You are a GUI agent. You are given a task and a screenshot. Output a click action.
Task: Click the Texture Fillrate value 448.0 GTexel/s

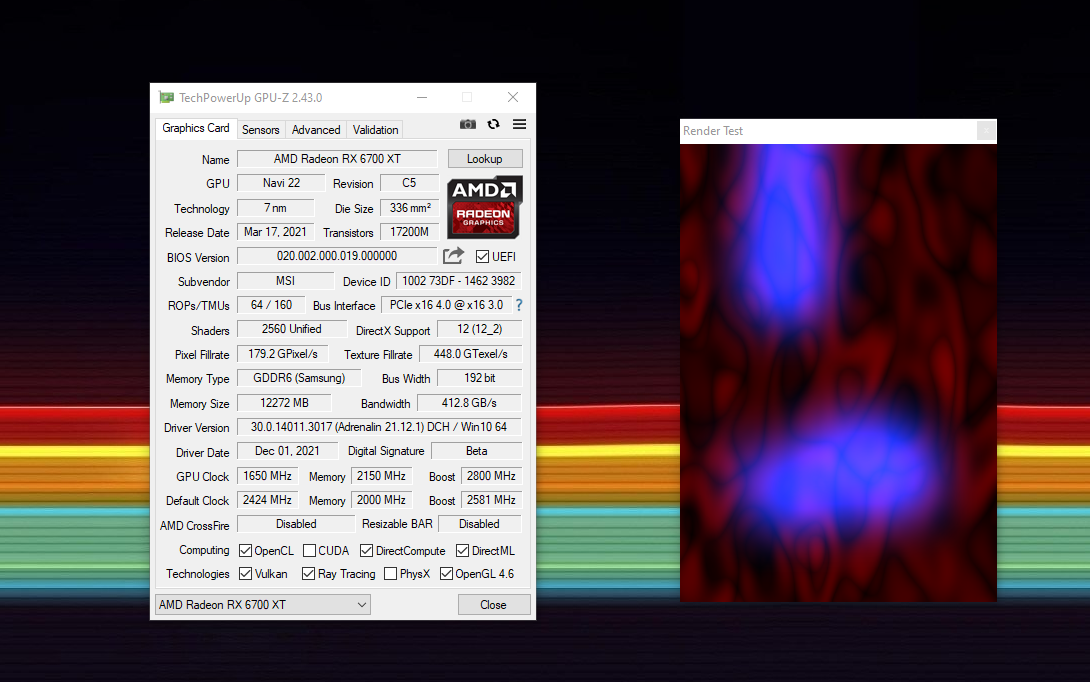pos(471,354)
